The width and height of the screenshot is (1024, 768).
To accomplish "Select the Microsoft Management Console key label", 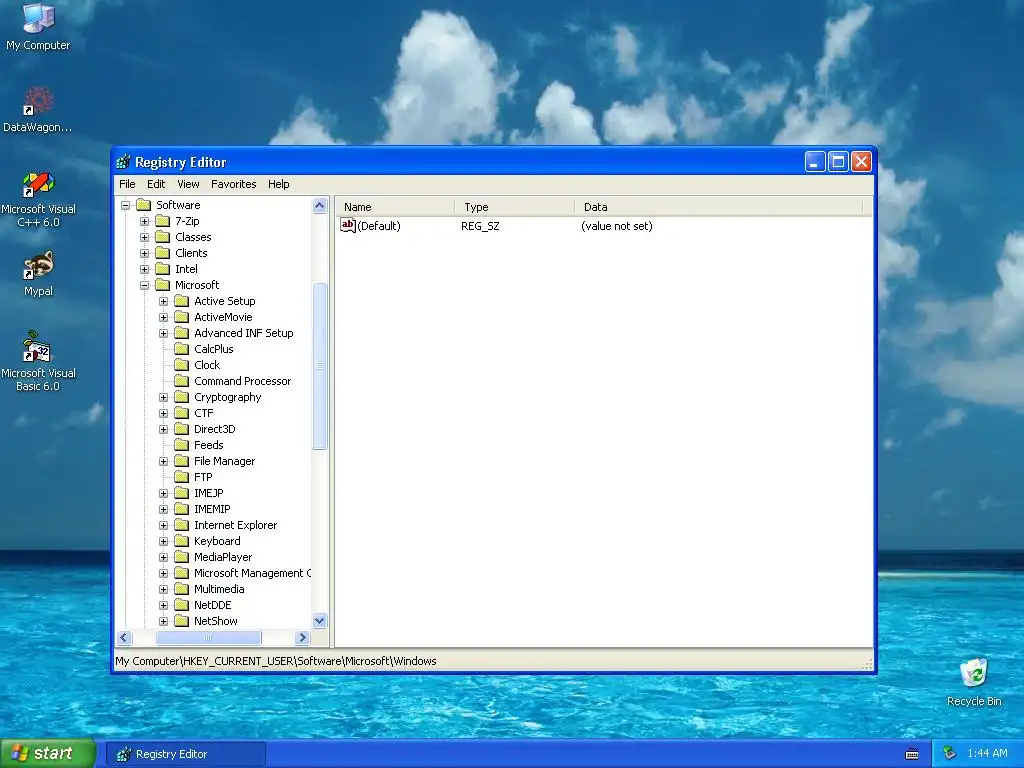I will (x=251, y=573).
